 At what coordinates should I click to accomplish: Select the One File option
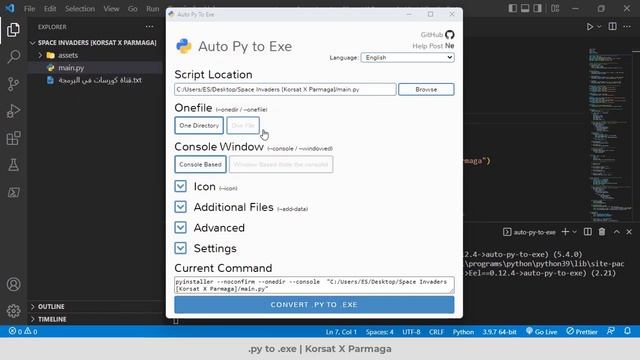pos(243,125)
